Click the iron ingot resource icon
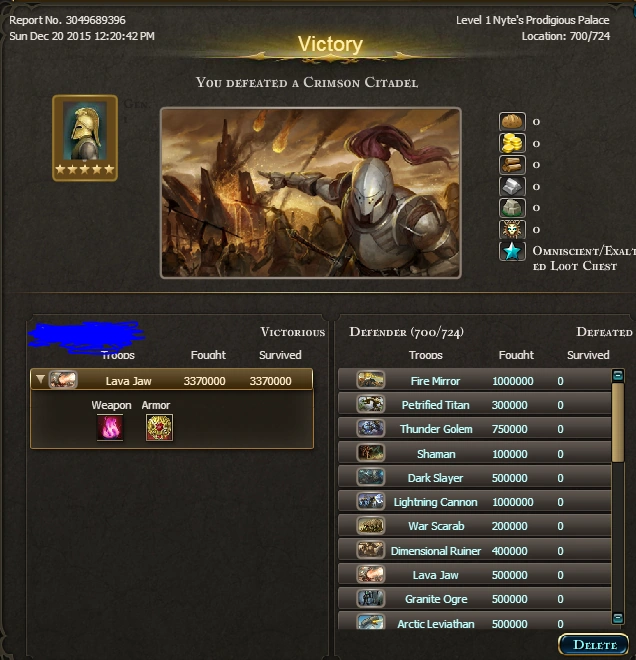The height and width of the screenshot is (660, 636). coord(512,186)
